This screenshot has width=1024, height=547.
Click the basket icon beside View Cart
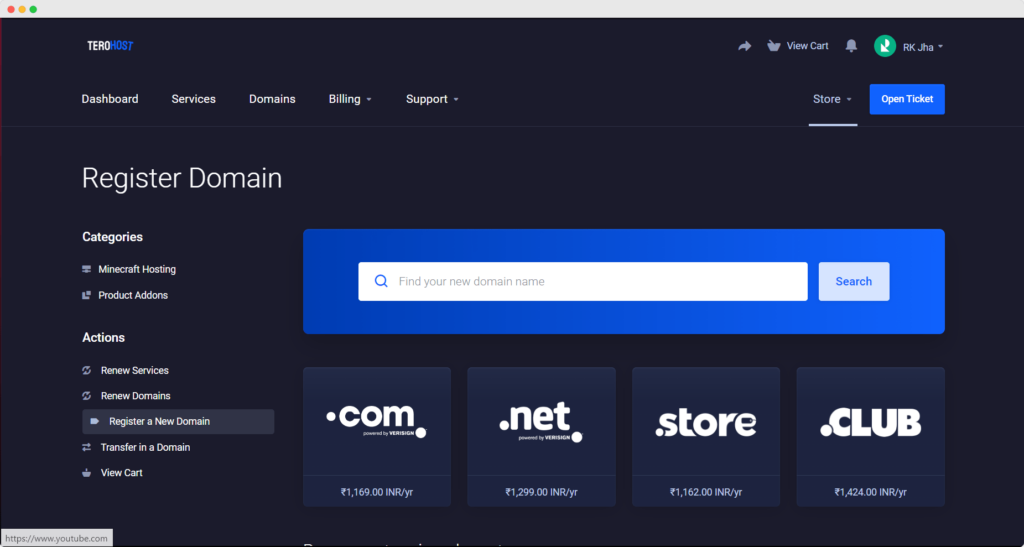click(x=773, y=46)
